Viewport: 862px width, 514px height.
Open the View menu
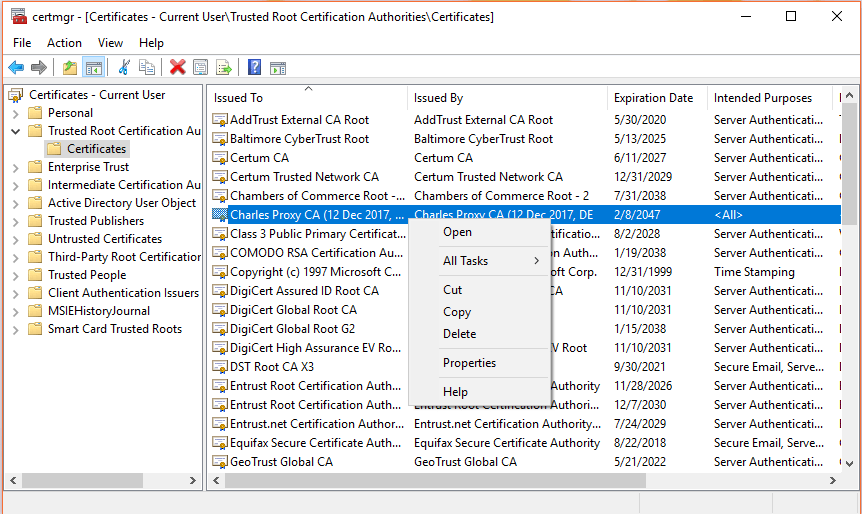pos(110,43)
